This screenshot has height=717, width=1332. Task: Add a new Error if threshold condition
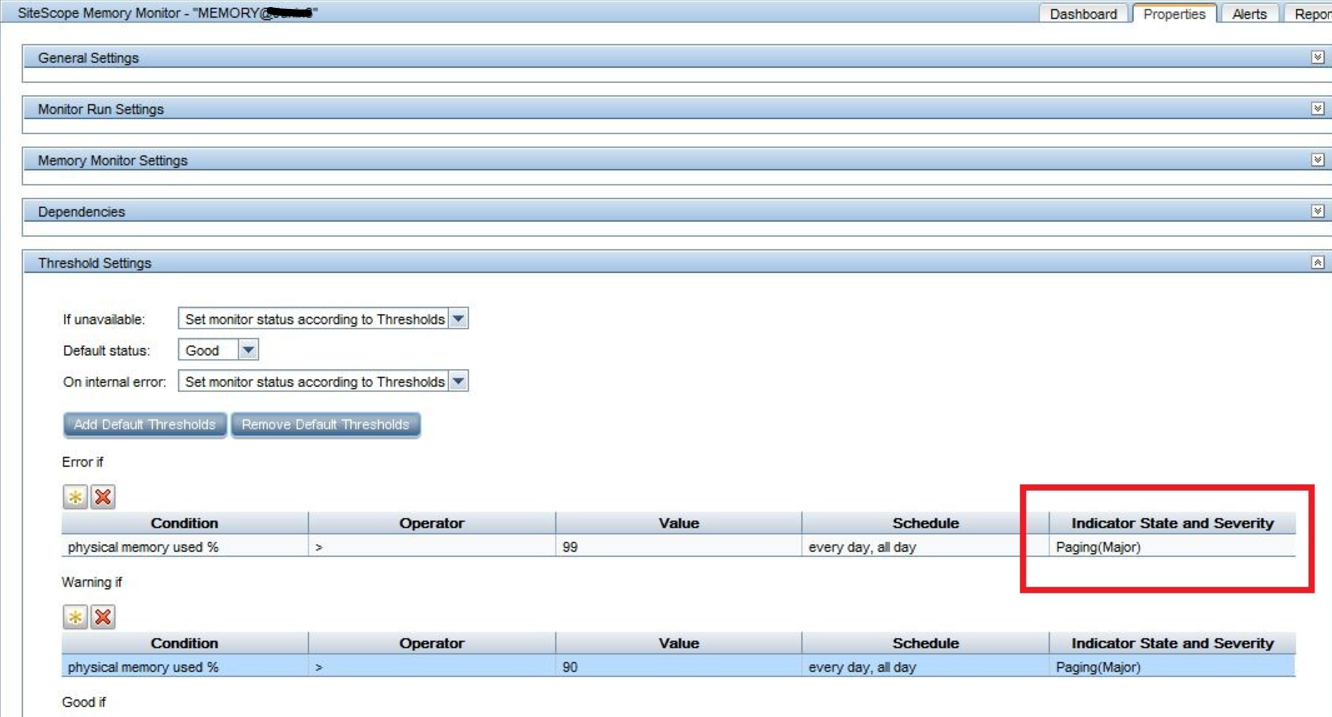point(75,496)
